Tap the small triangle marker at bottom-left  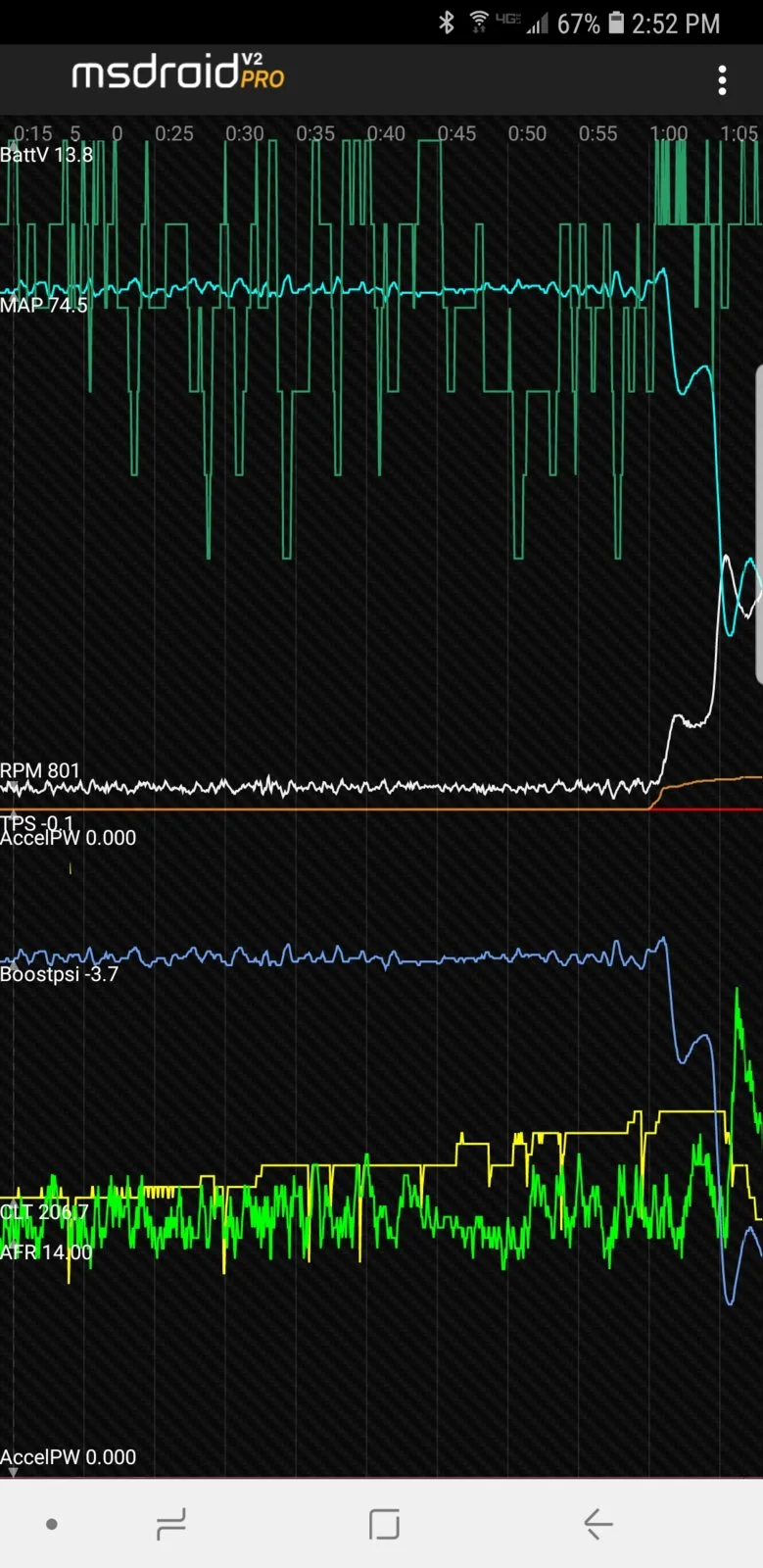[12, 1472]
